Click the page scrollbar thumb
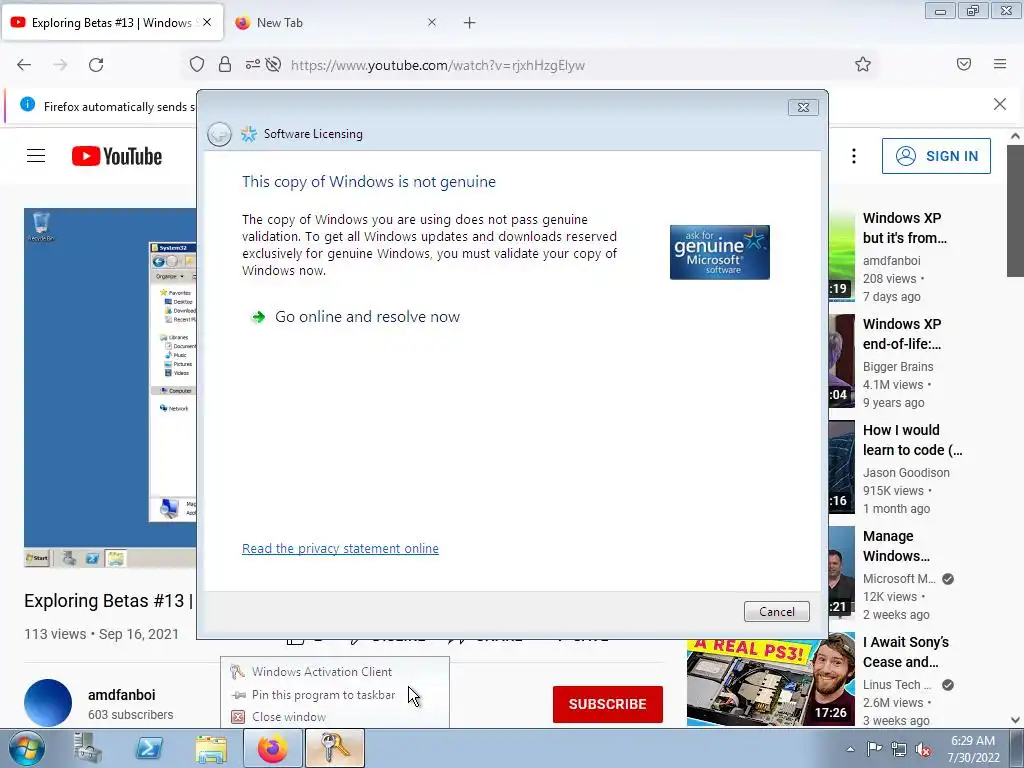 pos(1015,210)
